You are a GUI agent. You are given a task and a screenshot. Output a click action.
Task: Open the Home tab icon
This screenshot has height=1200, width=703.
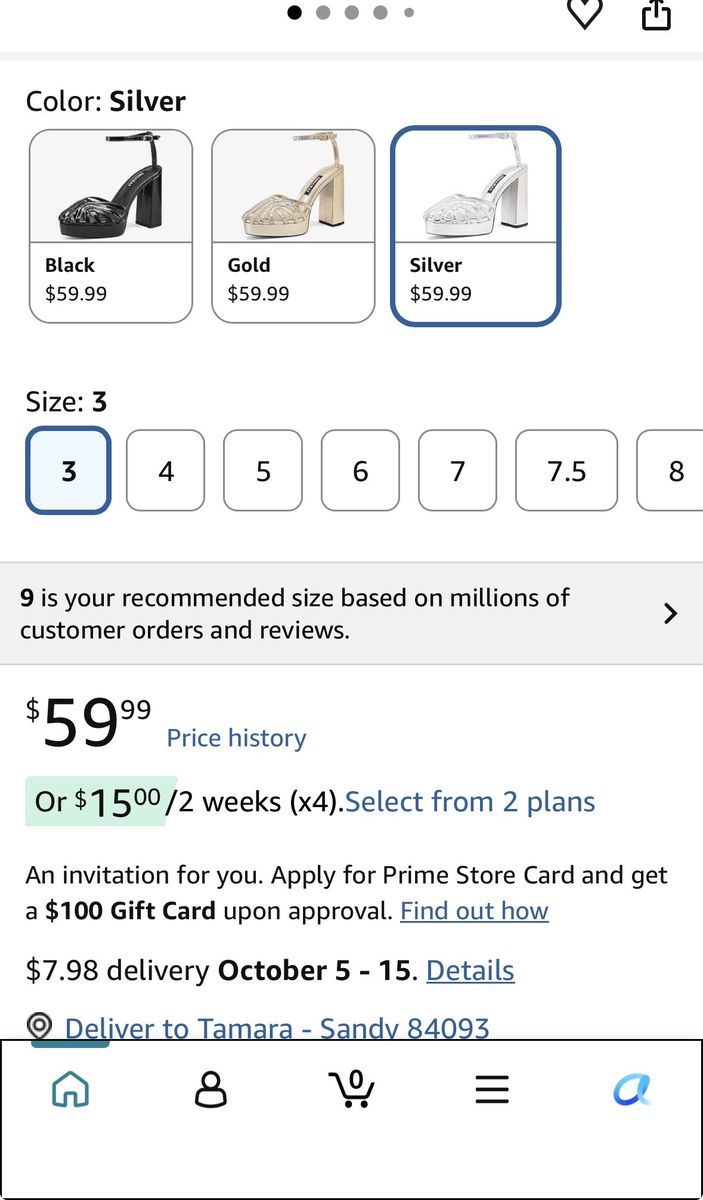(70, 1090)
